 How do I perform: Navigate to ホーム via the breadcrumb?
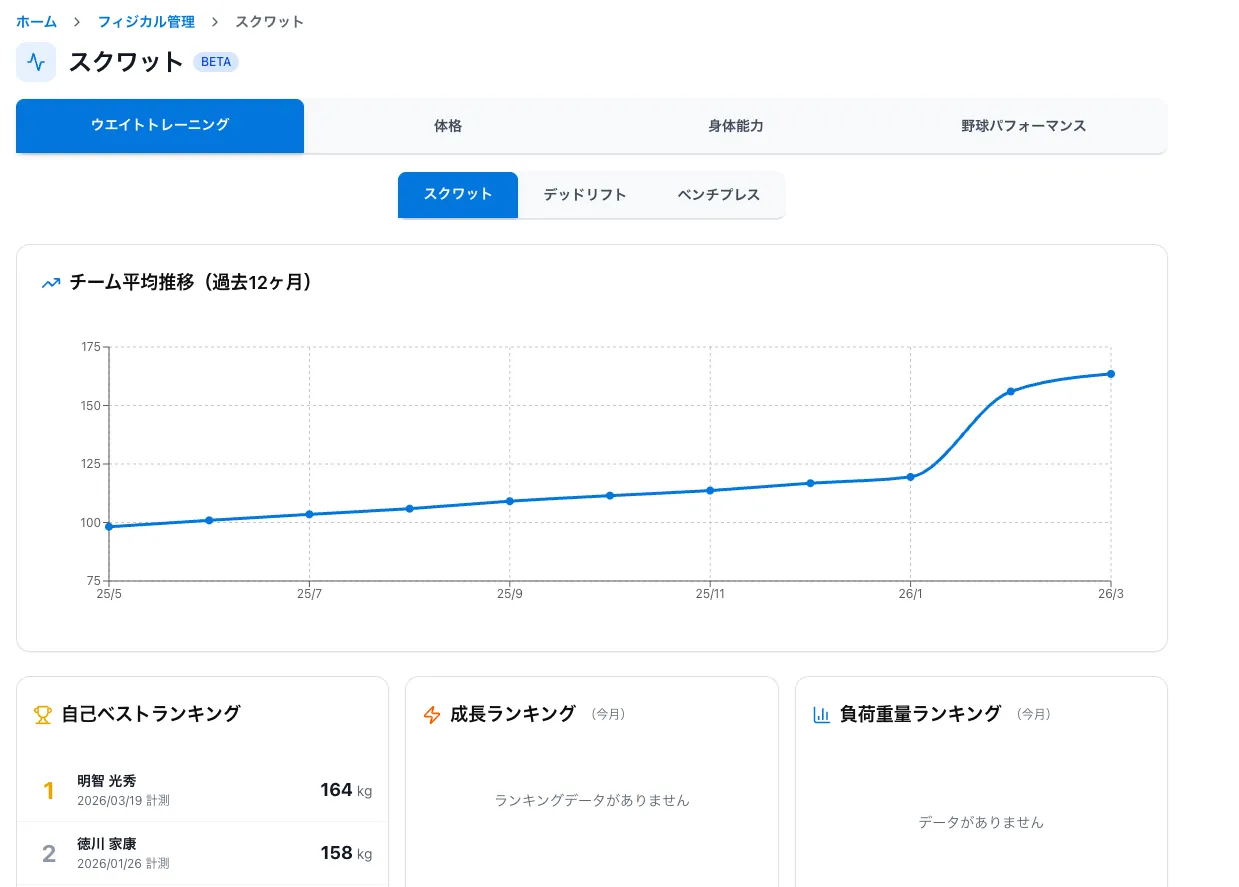point(36,21)
